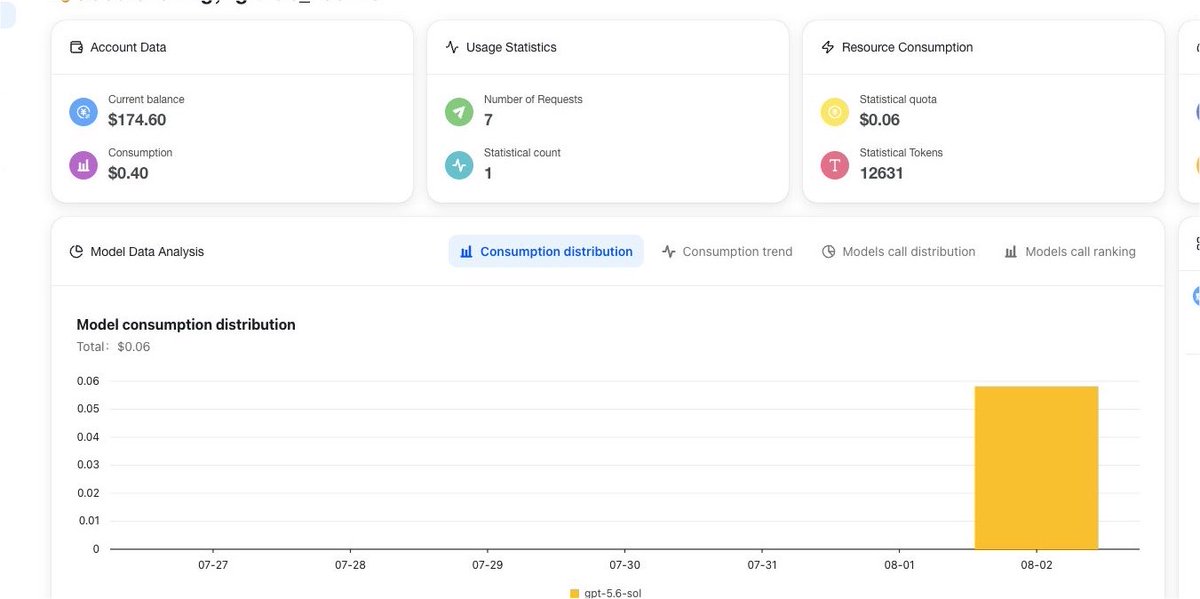Click the Statistical quota $0.06 value

pyautogui.click(x=880, y=120)
